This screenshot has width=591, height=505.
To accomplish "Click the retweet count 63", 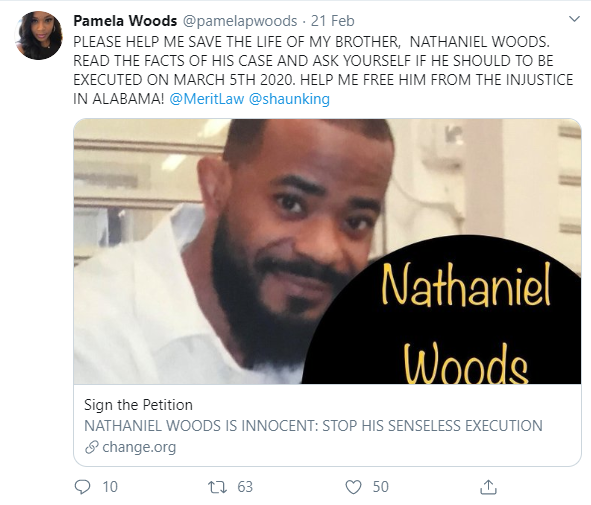I will pyautogui.click(x=245, y=487).
